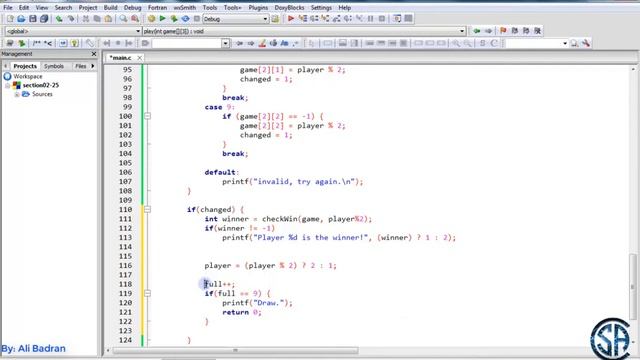Show next management tabs with right arrow

pyautogui.click(x=93, y=66)
